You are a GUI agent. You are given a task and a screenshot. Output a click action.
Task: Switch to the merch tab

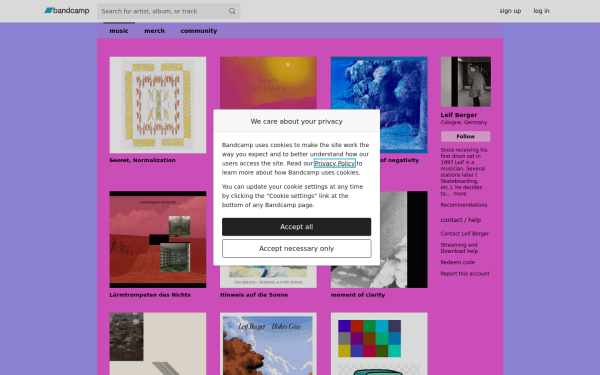pyautogui.click(x=154, y=31)
